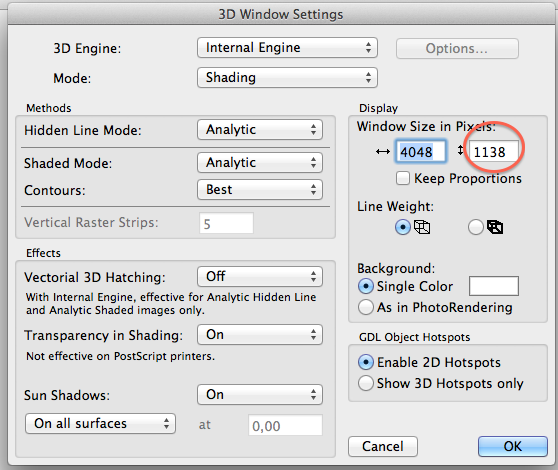Click 'Not effective on PostScript printers.' note
Viewport: 558px width, 470px height.
click(121, 356)
